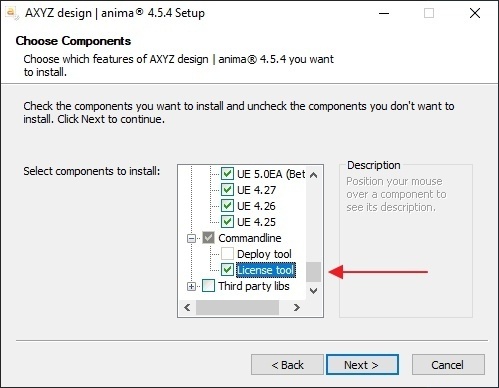The width and height of the screenshot is (499, 388).
Task: Cancel the anima setup
Action: [x=448, y=365]
